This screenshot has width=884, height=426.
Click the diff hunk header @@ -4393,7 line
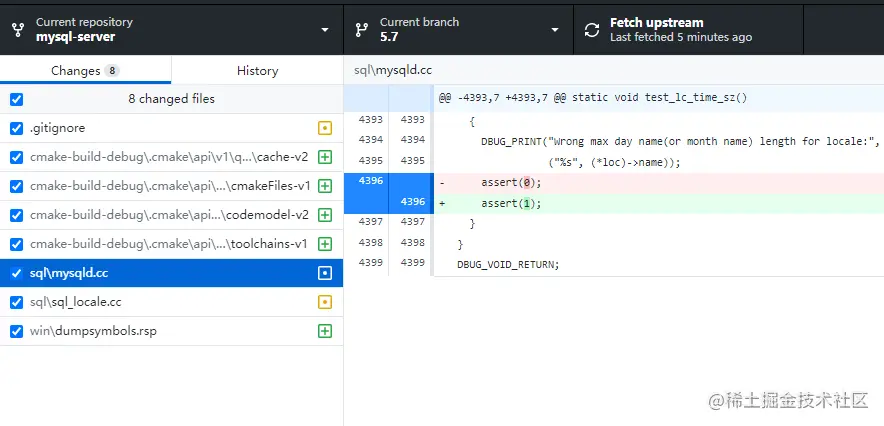click(x=593, y=97)
